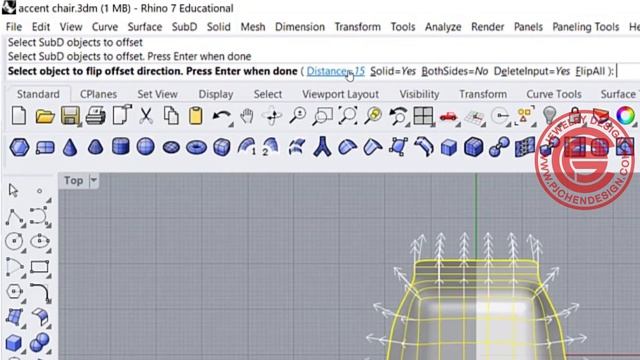Select the box solid tool in sidebar
Image resolution: width=640 pixels, height=360 pixels.
(14, 343)
